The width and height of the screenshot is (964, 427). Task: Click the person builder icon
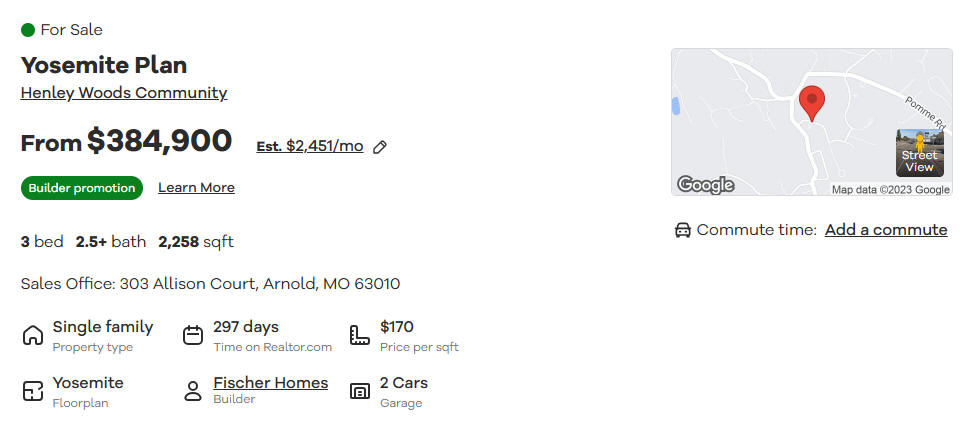193,391
